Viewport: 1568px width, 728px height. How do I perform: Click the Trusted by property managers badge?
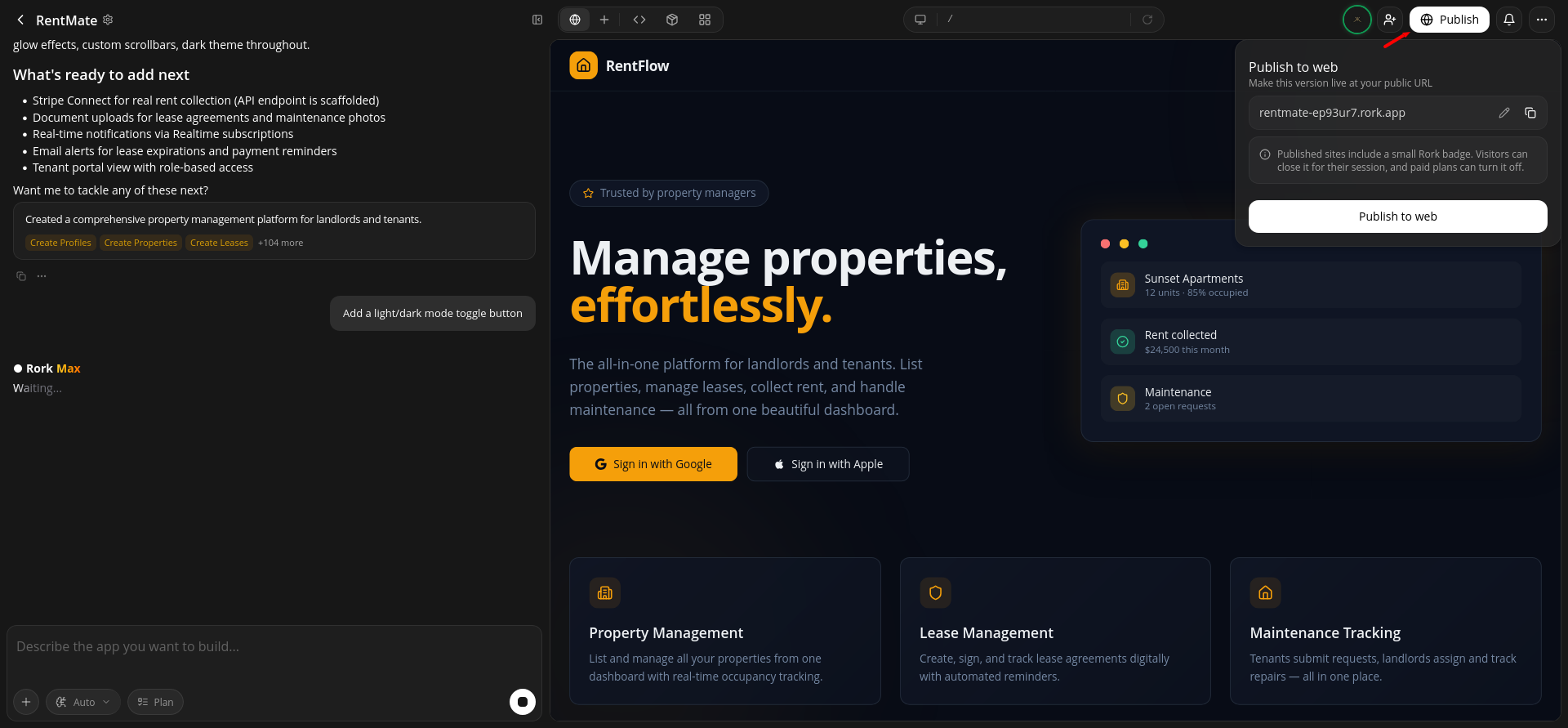click(669, 193)
